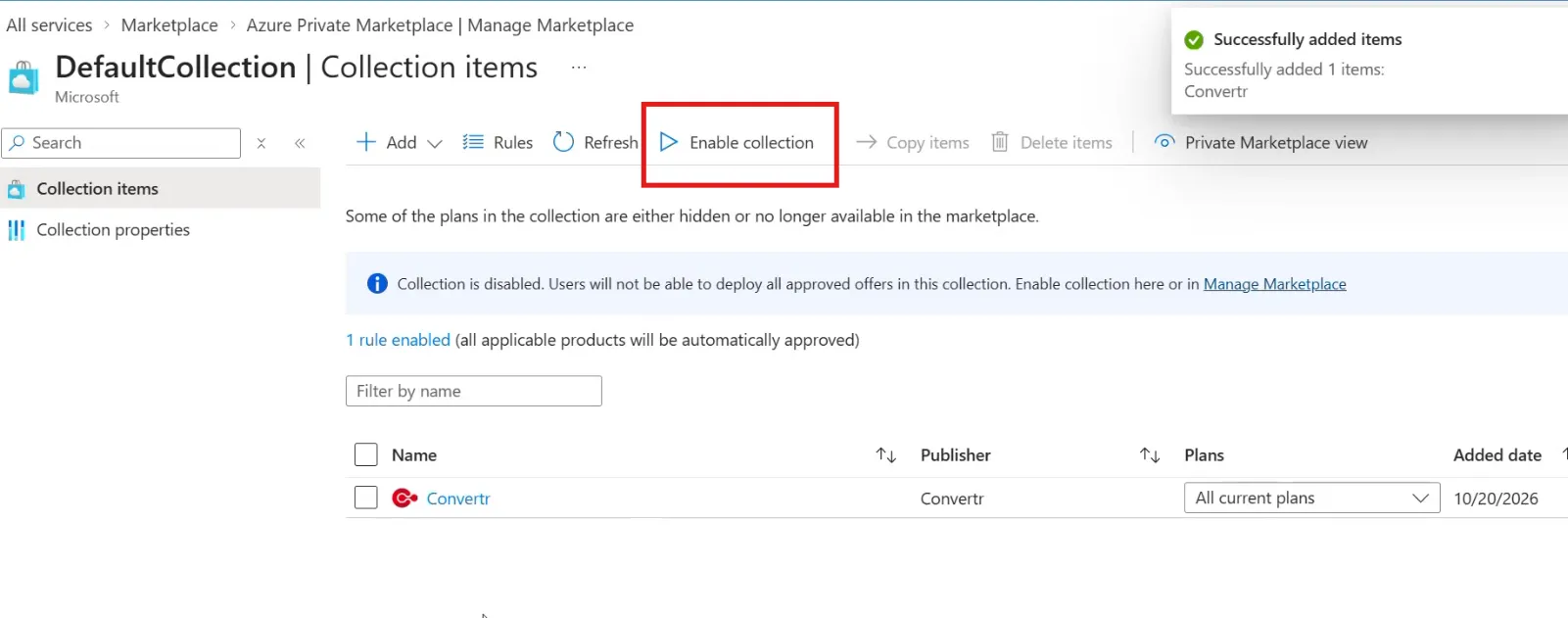Click the Successfully added items notification title
The height and width of the screenshot is (618, 1568).
pyautogui.click(x=1307, y=39)
